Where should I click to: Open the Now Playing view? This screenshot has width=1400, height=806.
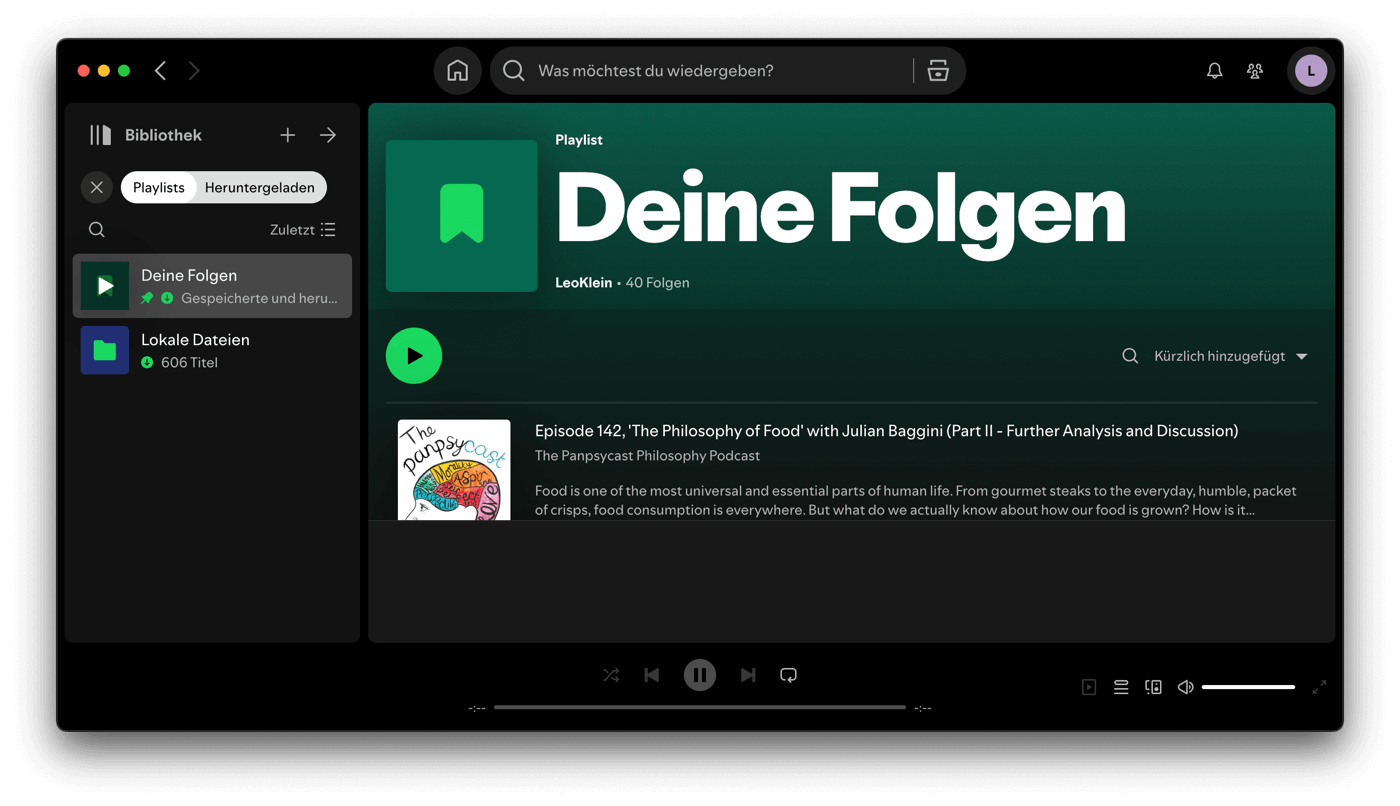click(x=1089, y=687)
